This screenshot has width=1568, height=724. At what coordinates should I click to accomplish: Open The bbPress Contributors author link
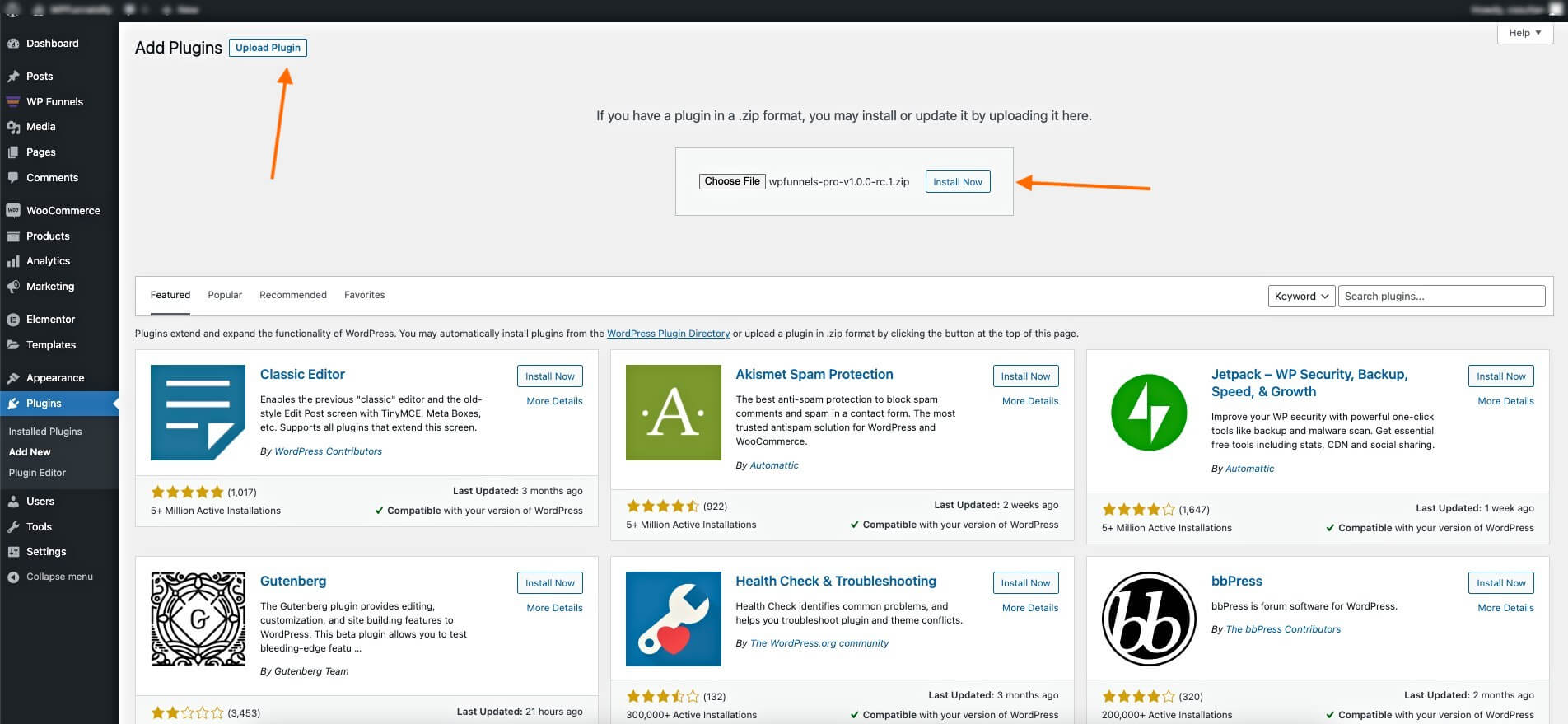point(1283,629)
